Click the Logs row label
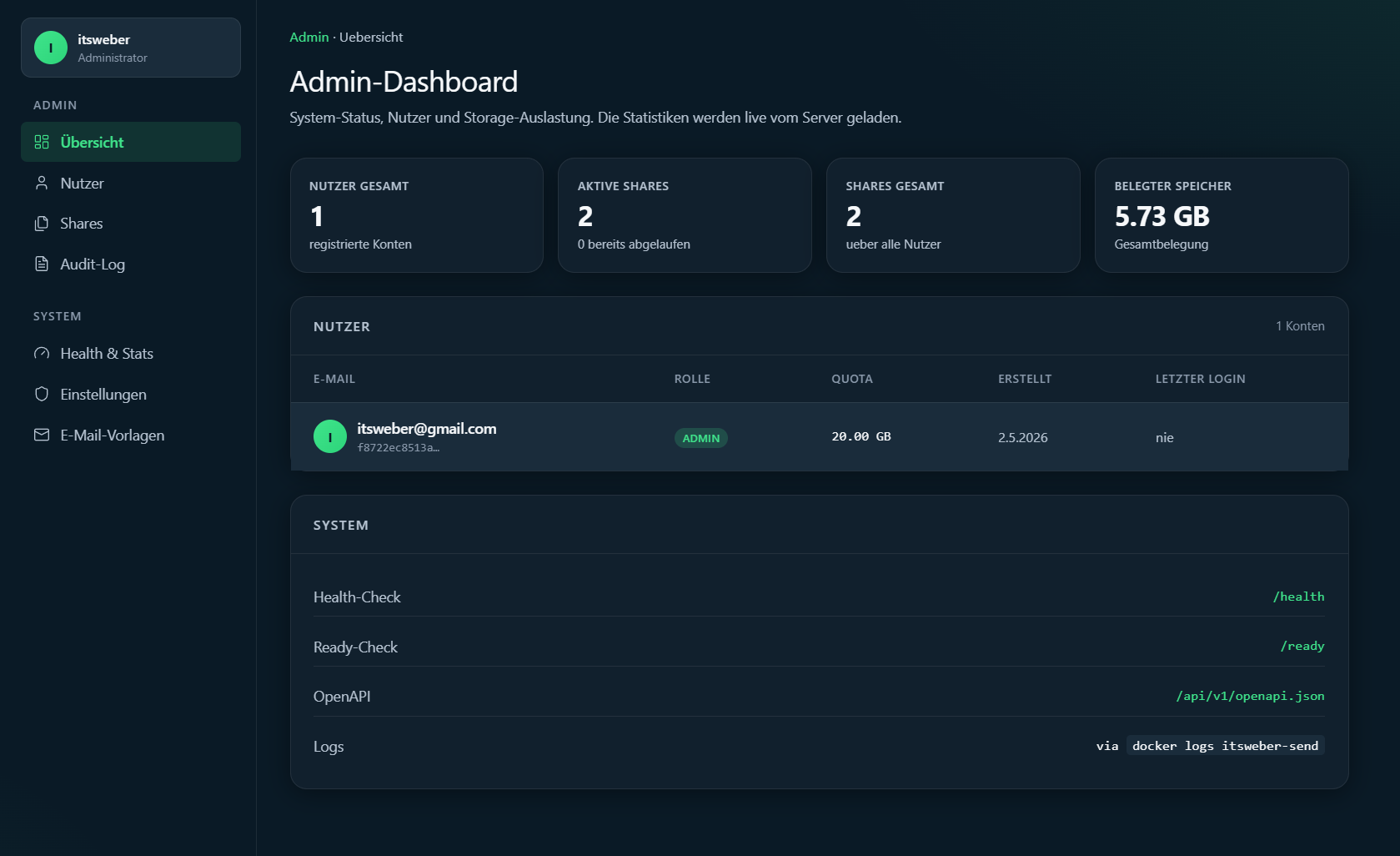The image size is (1400, 856). click(329, 747)
